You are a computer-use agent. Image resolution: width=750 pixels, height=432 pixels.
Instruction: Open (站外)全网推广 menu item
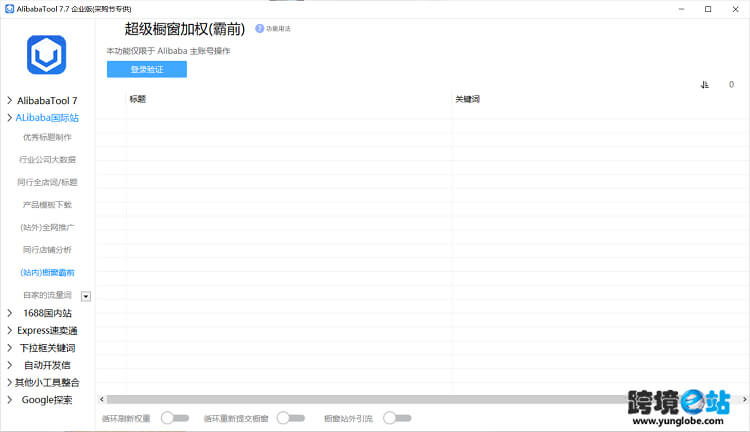coord(47,227)
